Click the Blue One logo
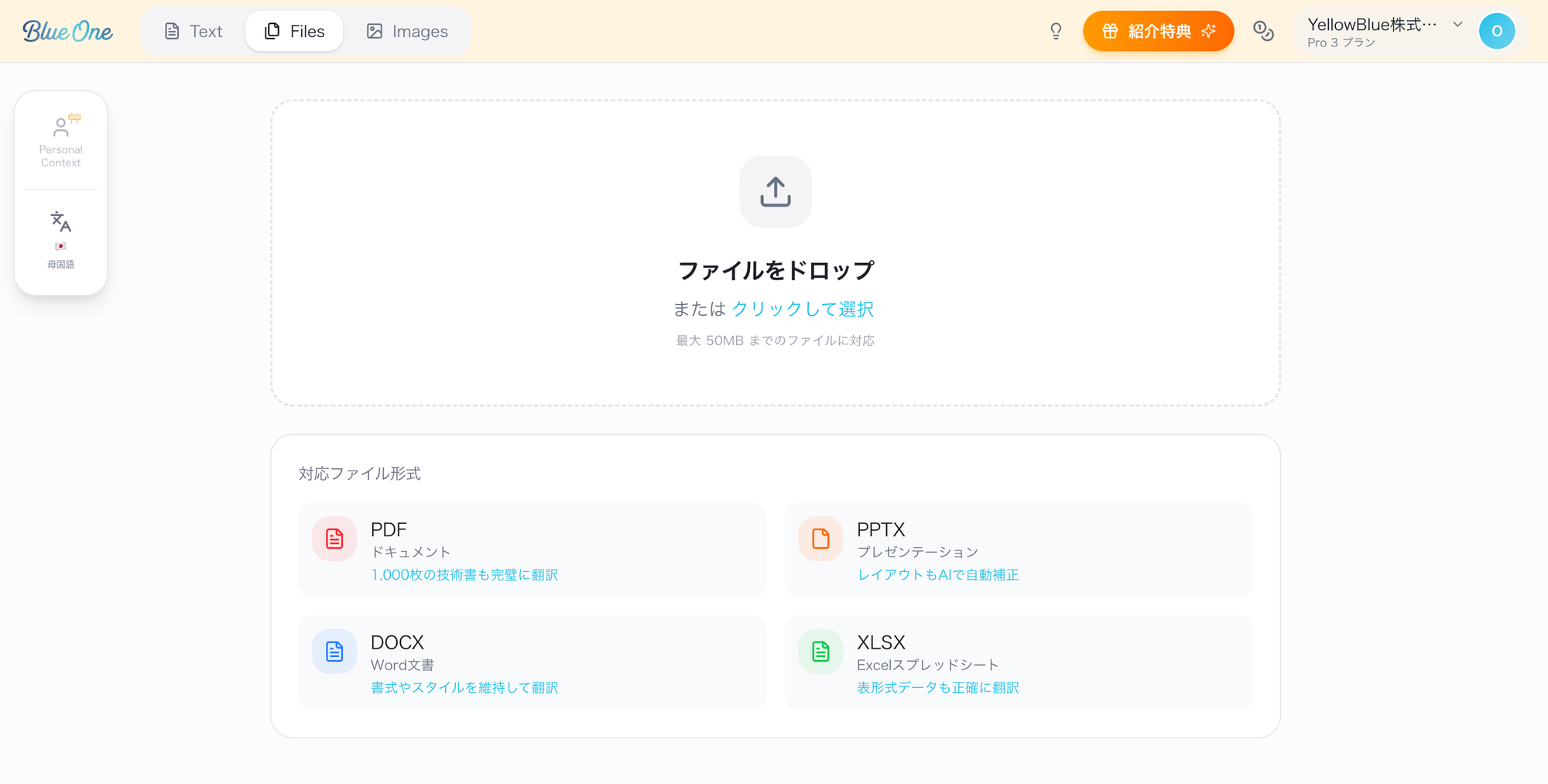Screen dimensions: 1548x784 pyautogui.click(x=67, y=31)
